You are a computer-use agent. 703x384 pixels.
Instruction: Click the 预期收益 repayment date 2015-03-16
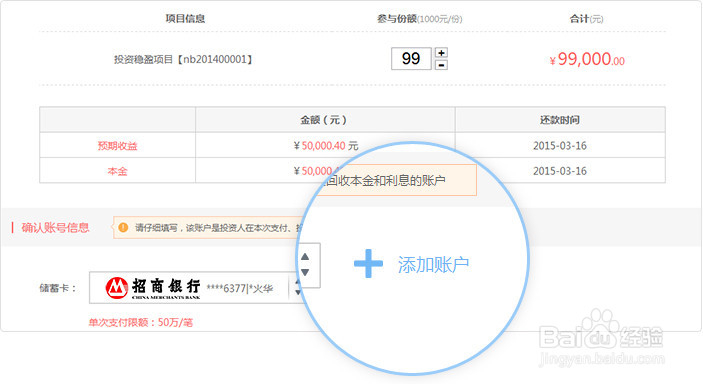click(x=560, y=145)
